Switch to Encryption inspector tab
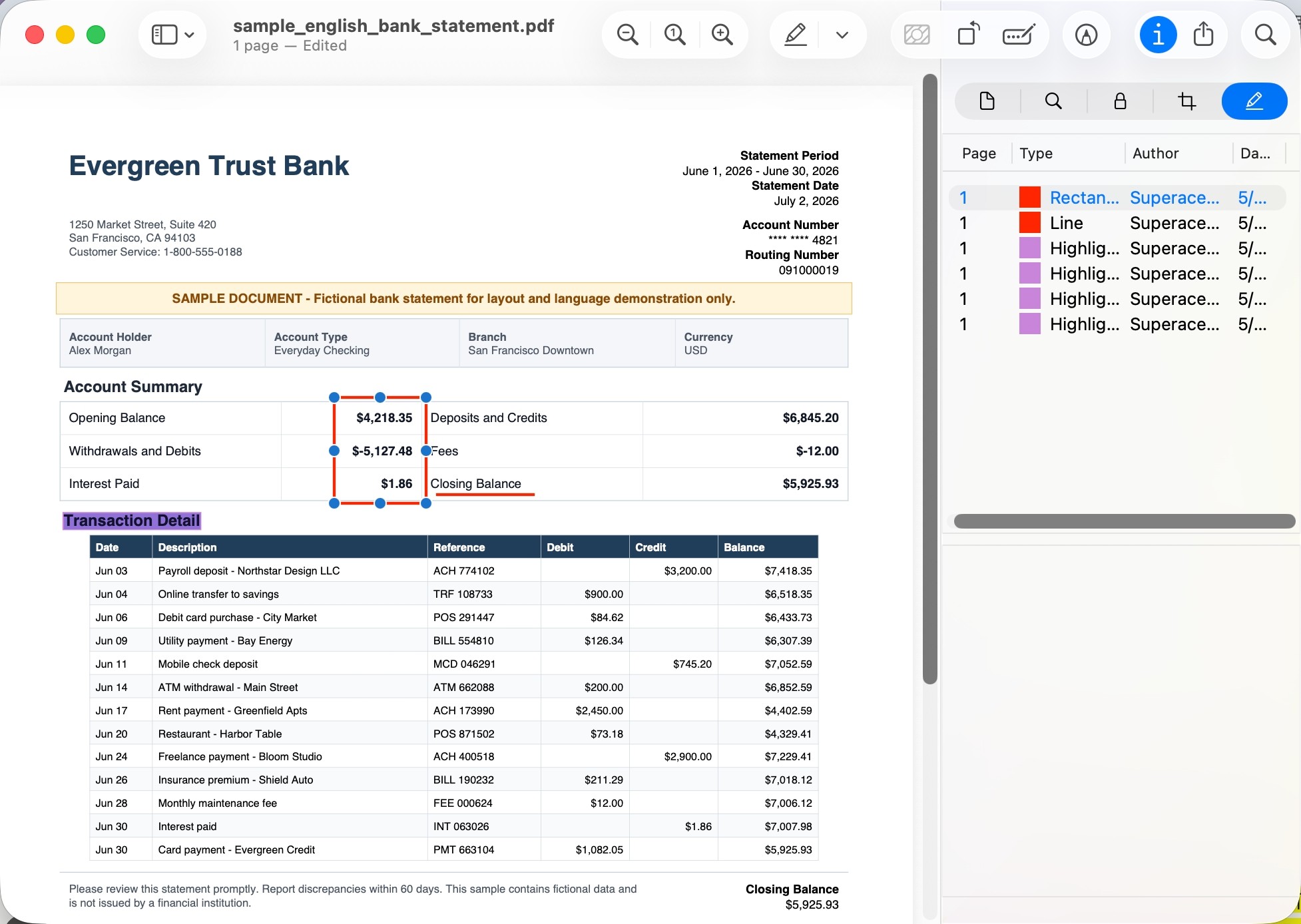1301x924 pixels. pos(1121,101)
